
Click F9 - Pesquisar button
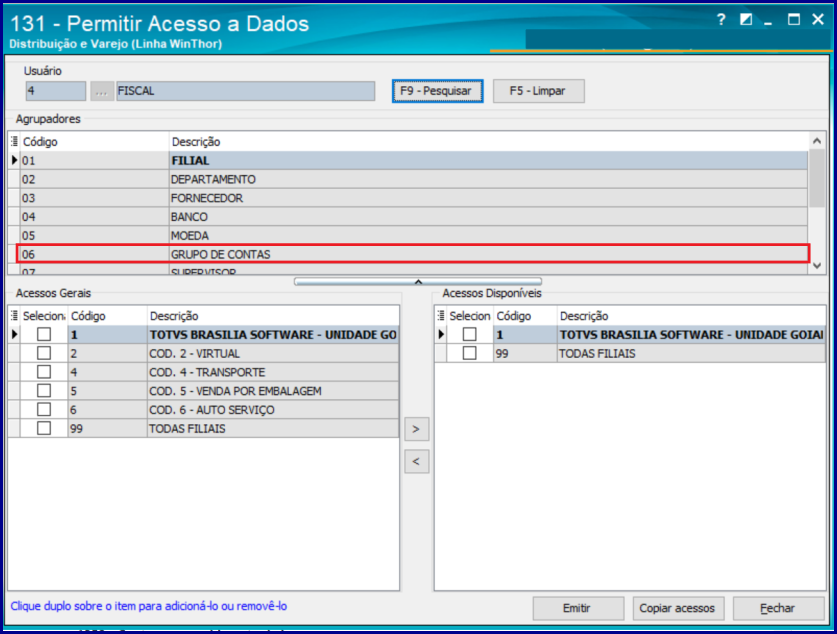437,91
